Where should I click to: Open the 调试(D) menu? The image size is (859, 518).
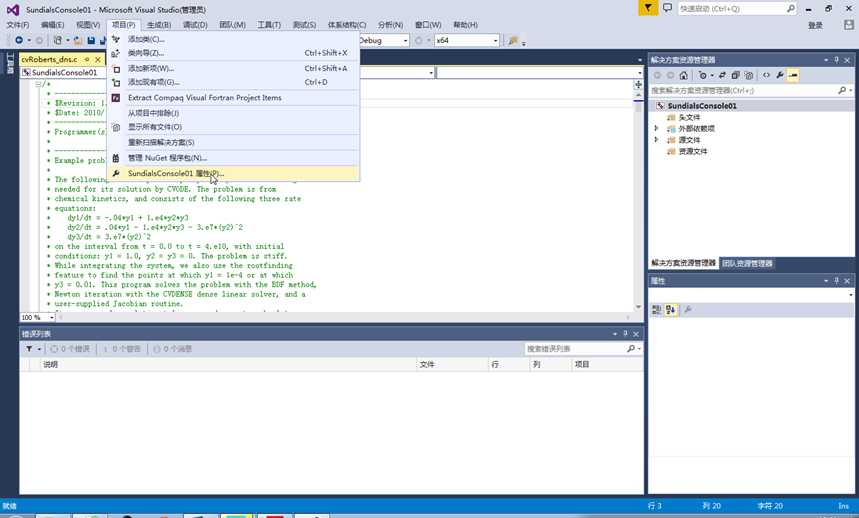click(195, 25)
